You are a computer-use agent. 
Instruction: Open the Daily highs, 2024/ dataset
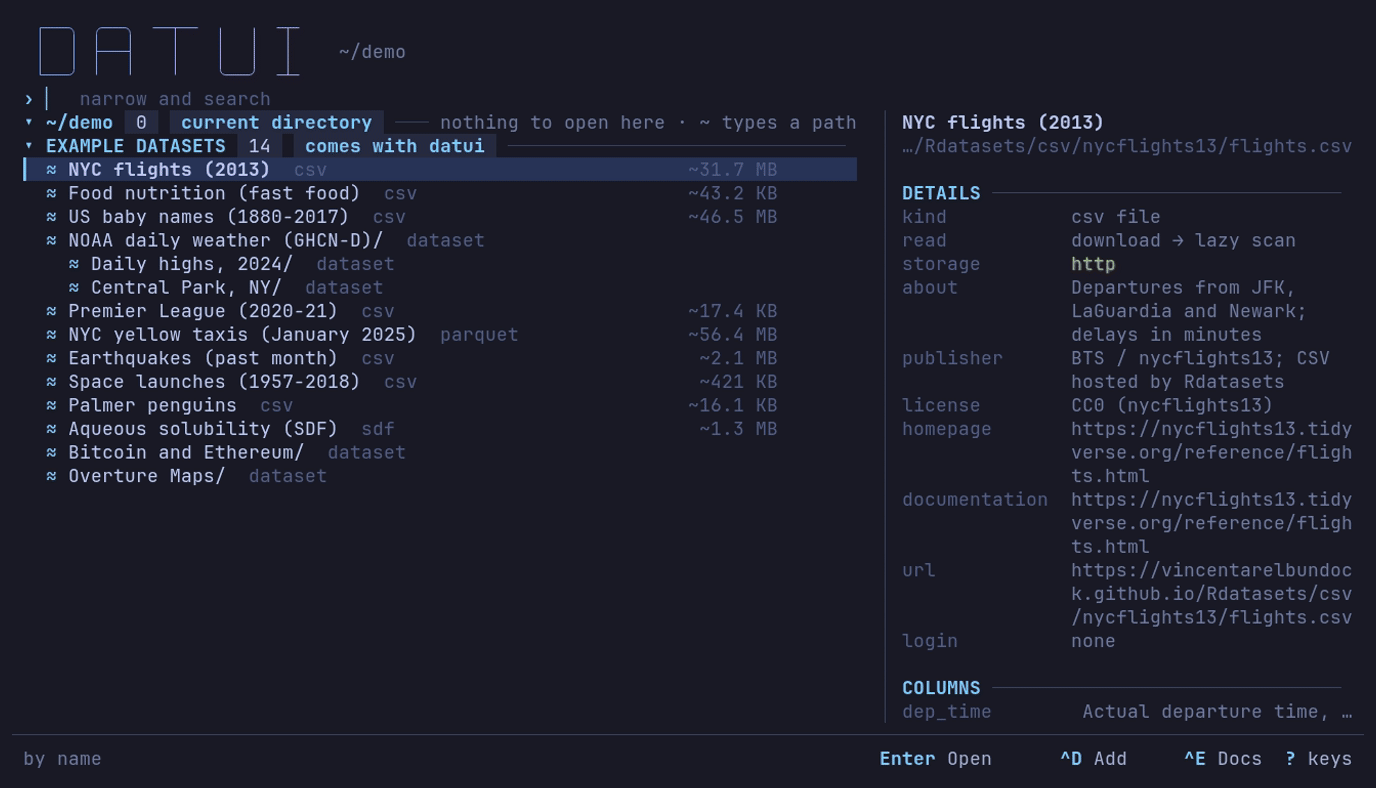click(x=440, y=264)
